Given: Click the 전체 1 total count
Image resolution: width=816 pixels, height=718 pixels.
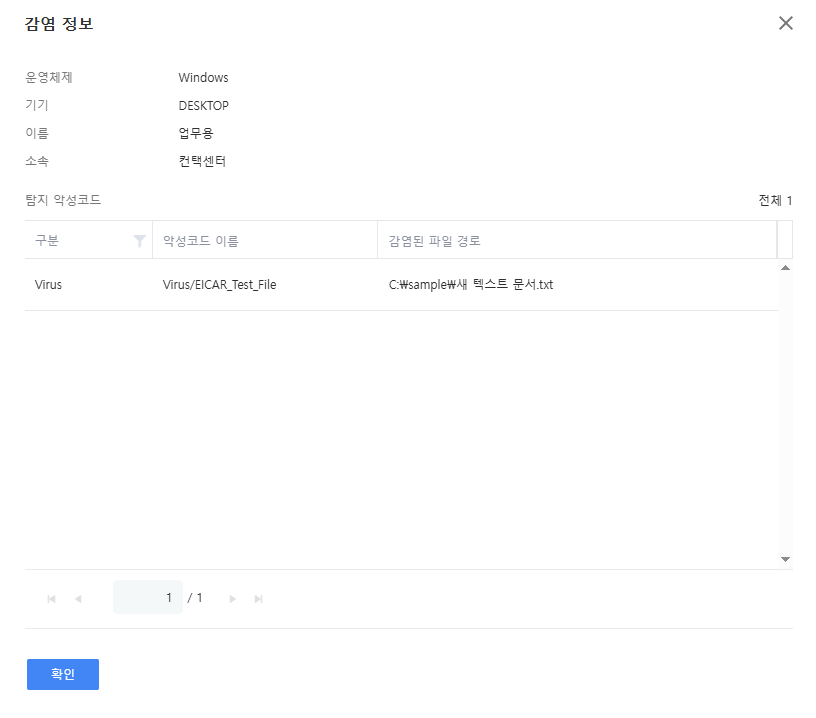Looking at the screenshot, I should [x=775, y=200].
